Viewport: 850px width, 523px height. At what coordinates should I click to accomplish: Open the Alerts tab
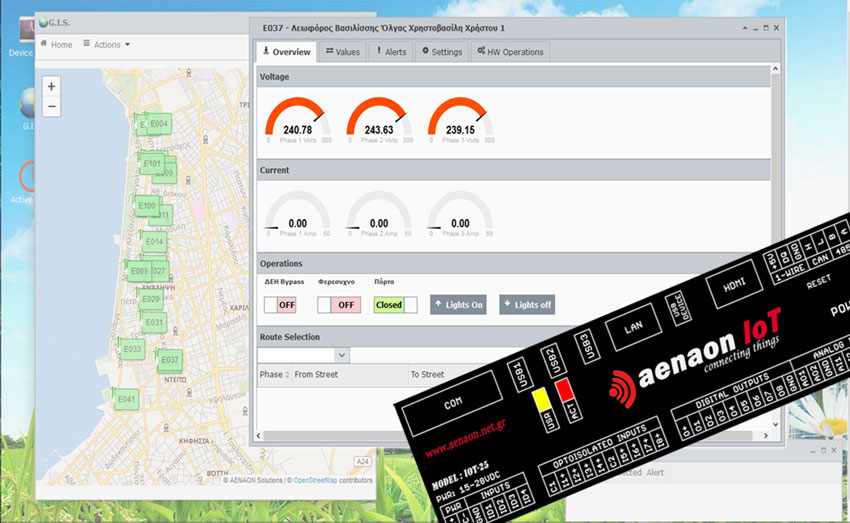click(391, 52)
